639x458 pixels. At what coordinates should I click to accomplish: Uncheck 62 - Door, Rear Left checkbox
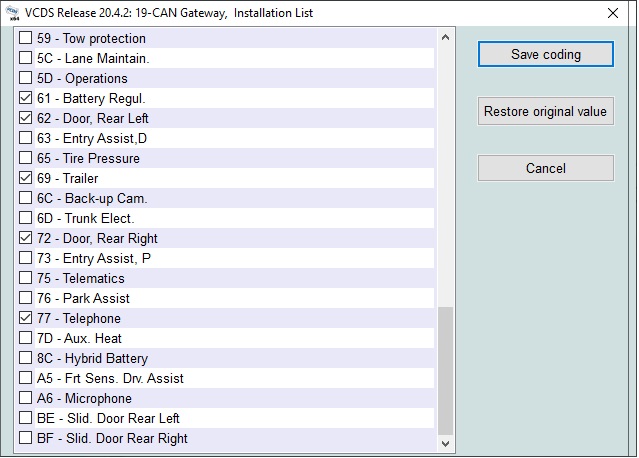pos(25,118)
